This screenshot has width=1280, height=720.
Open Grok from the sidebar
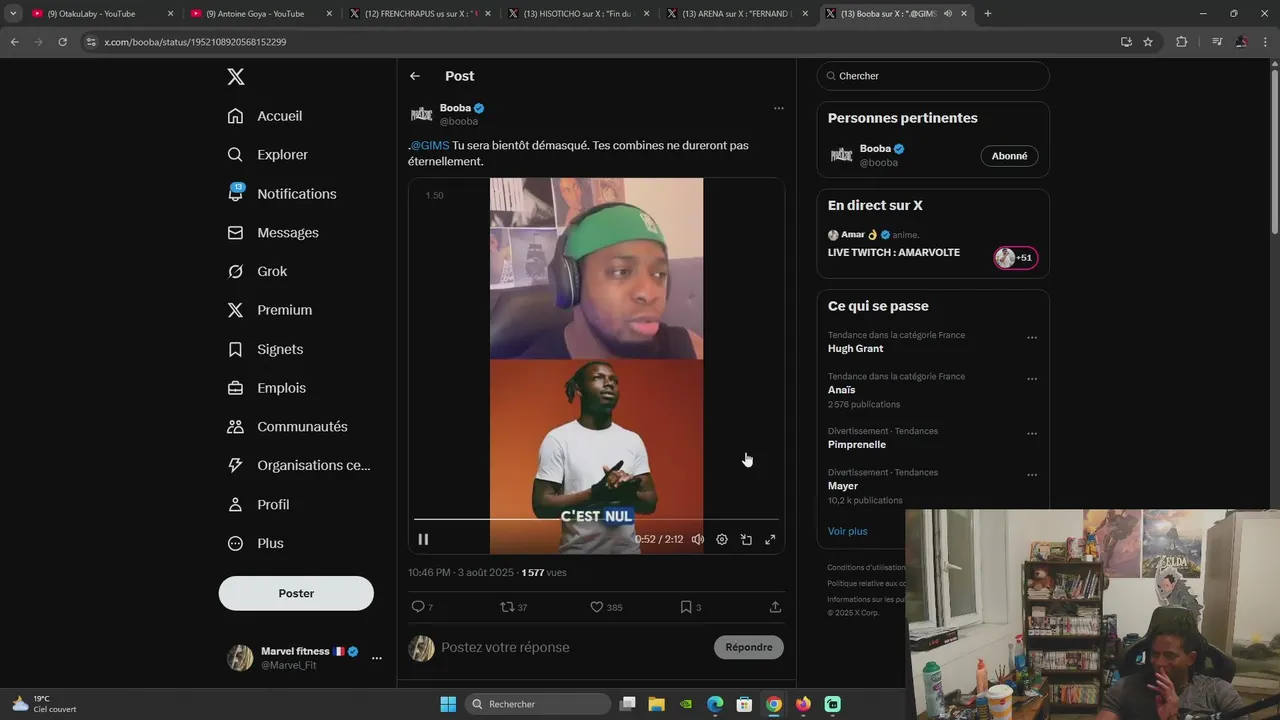[x=257, y=272]
